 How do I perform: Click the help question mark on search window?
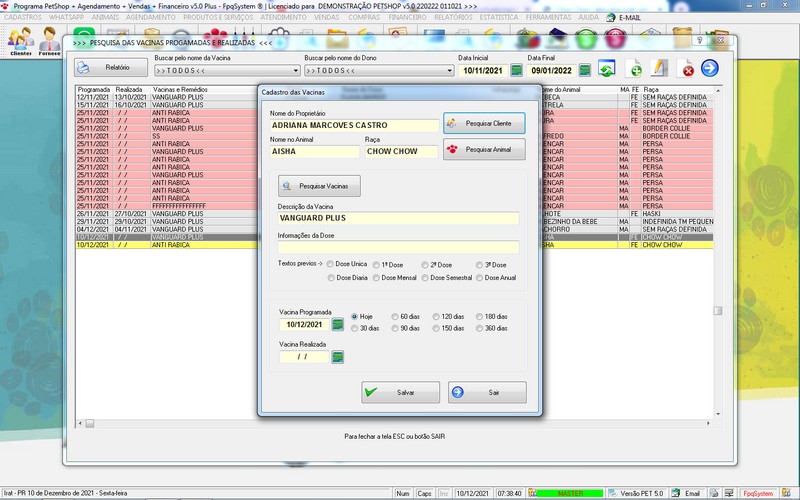click(x=699, y=40)
